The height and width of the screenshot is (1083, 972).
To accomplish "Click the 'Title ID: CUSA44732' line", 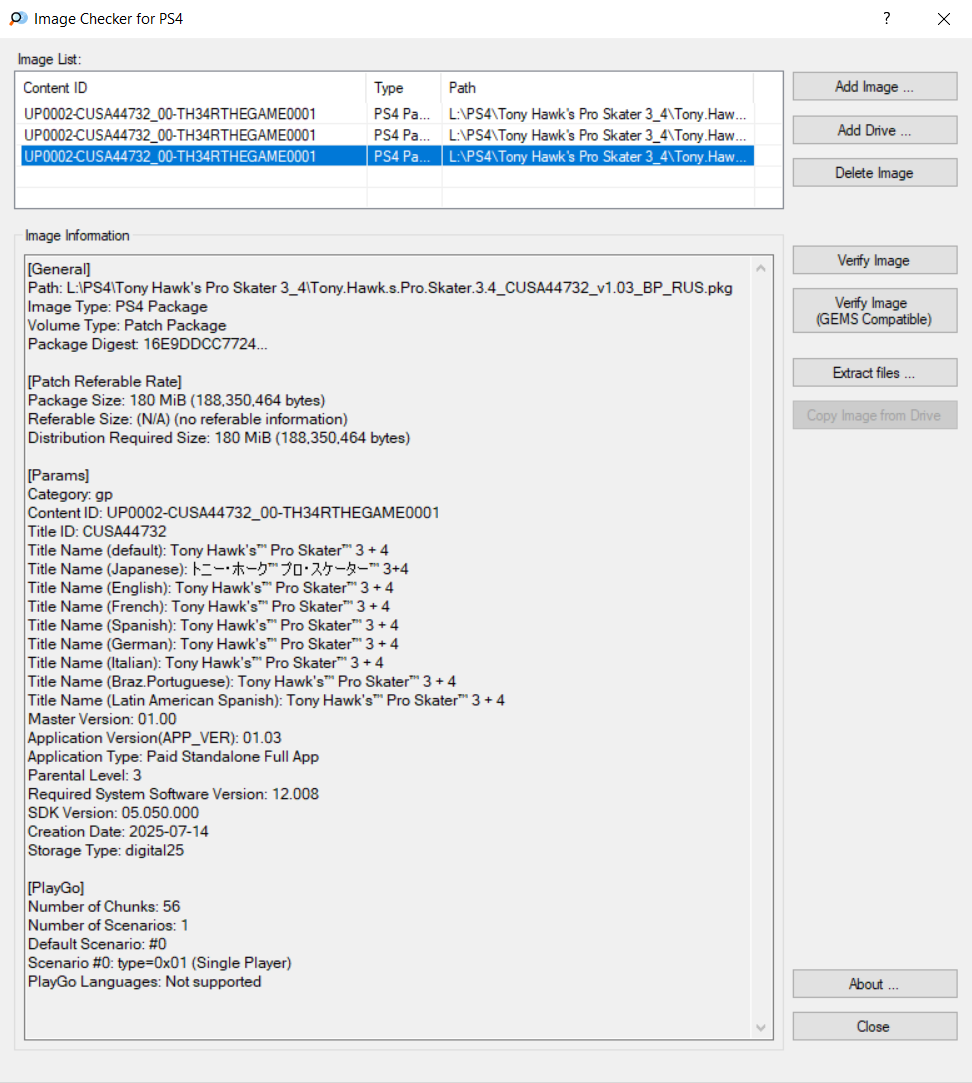I will (97, 532).
